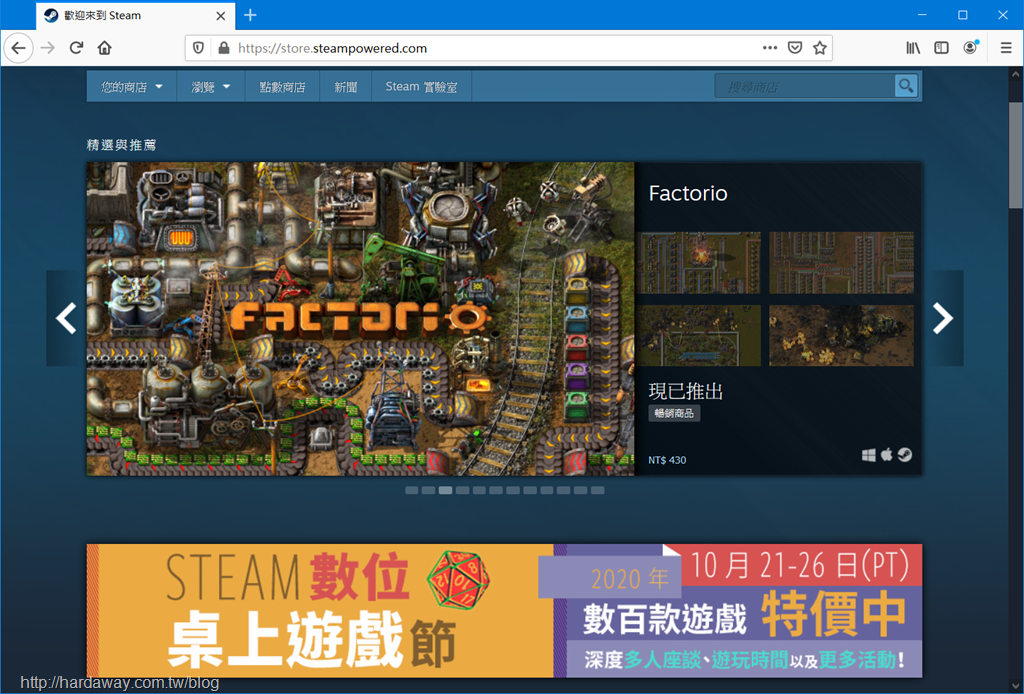Viewport: 1024px width, 694px height.
Task: Open Steam 實驗室
Action: pos(421,87)
